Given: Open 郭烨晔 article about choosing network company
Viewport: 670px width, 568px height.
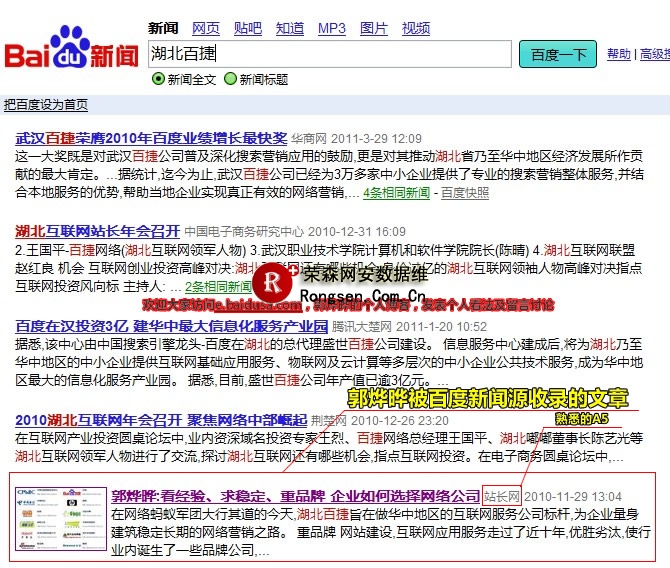Looking at the screenshot, I should (x=295, y=496).
